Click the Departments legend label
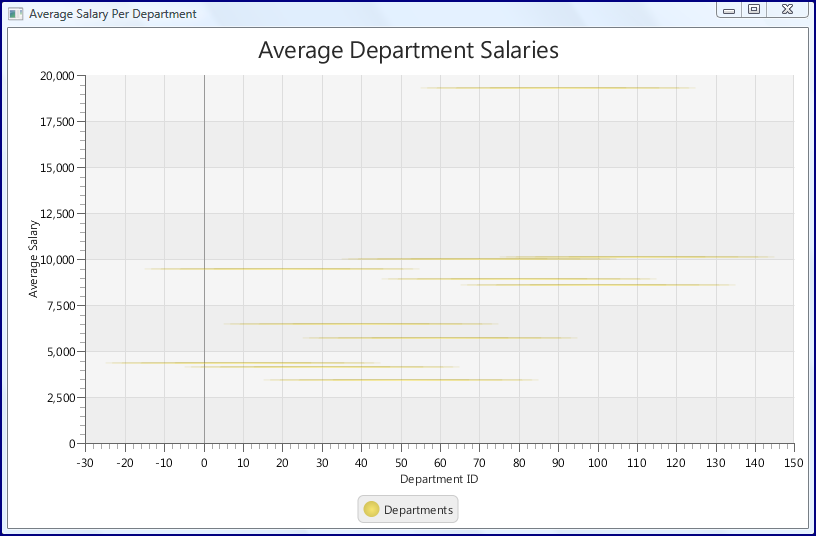 [418, 510]
